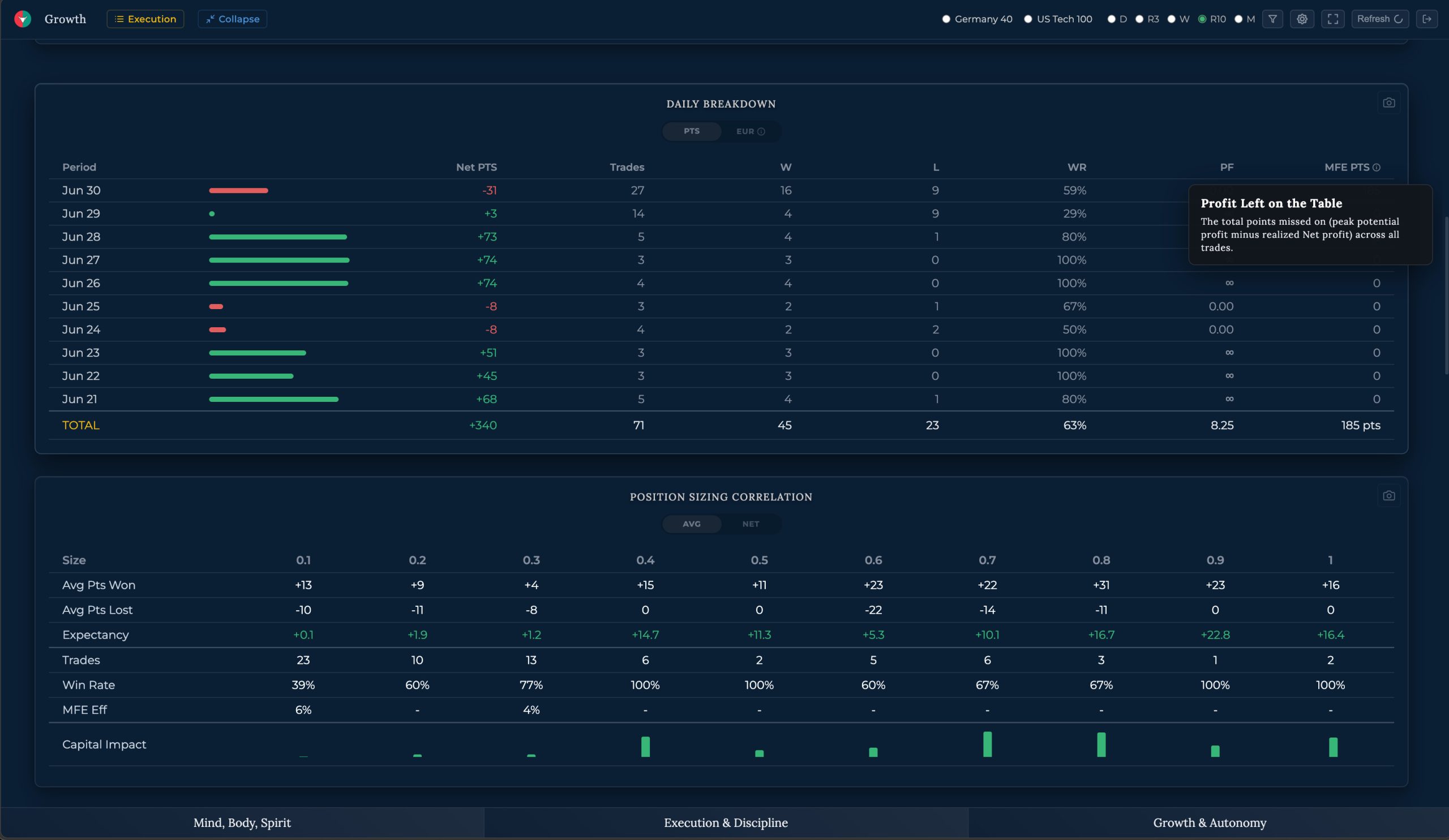
Task: Click the logout exit icon
Action: tap(1426, 19)
